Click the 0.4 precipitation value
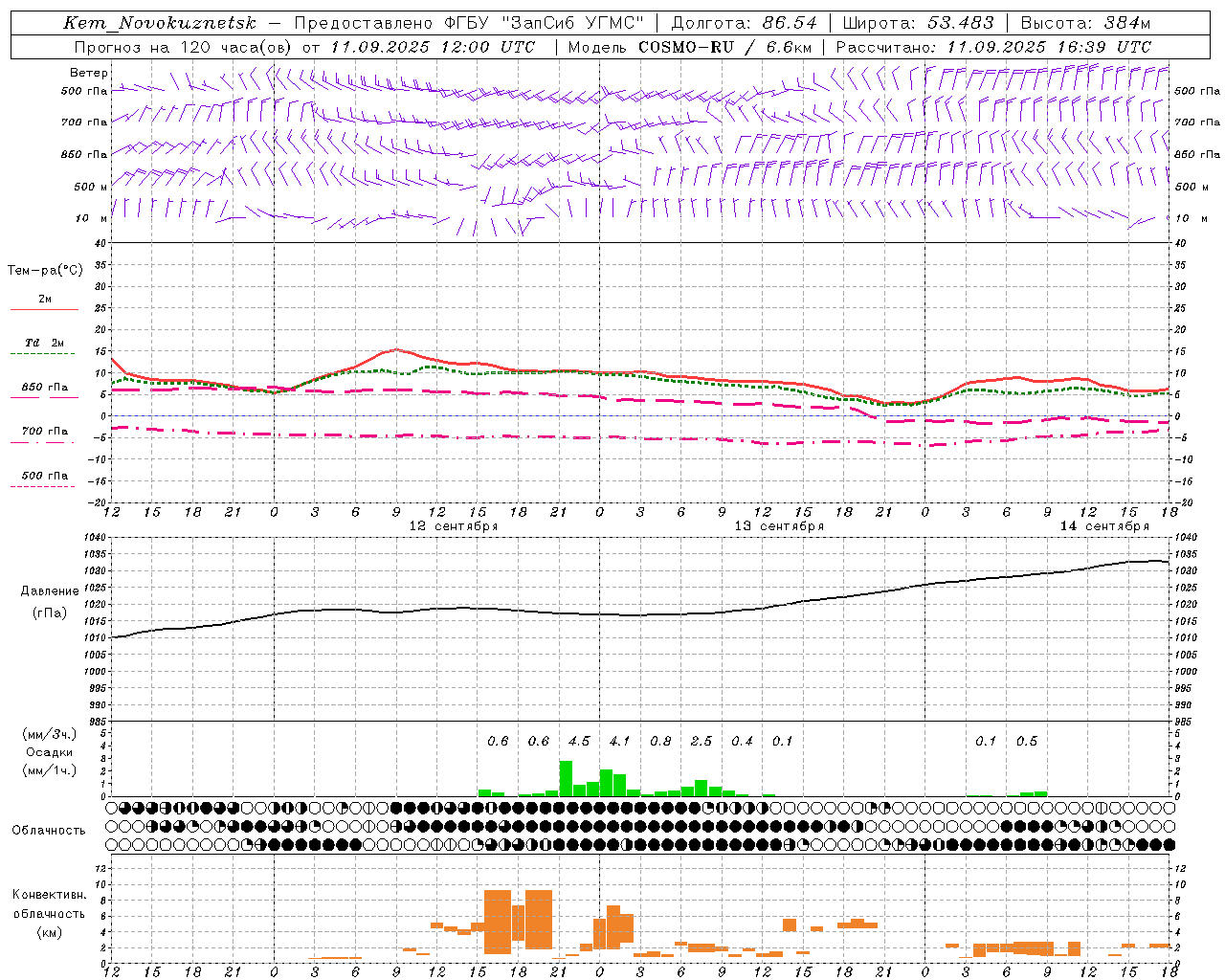 point(742,742)
